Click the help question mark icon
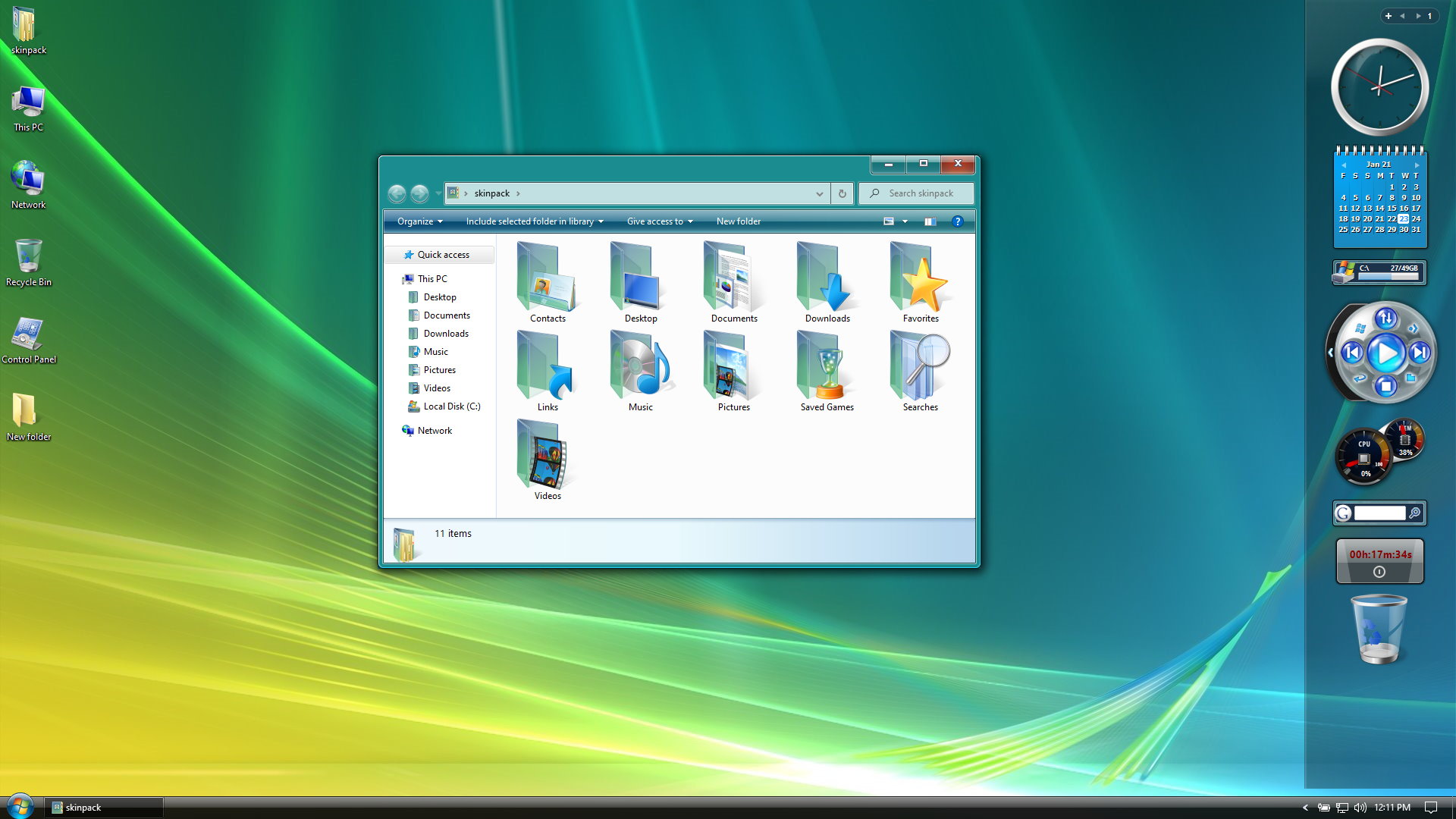Image resolution: width=1456 pixels, height=819 pixels. (x=957, y=221)
